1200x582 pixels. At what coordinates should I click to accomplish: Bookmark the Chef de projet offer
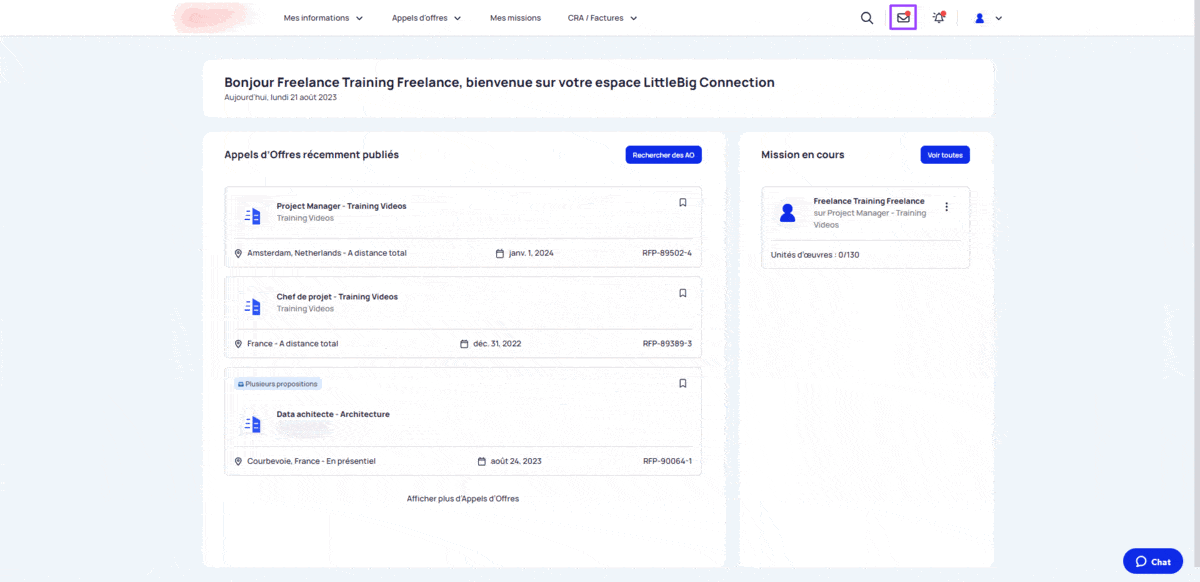[683, 293]
